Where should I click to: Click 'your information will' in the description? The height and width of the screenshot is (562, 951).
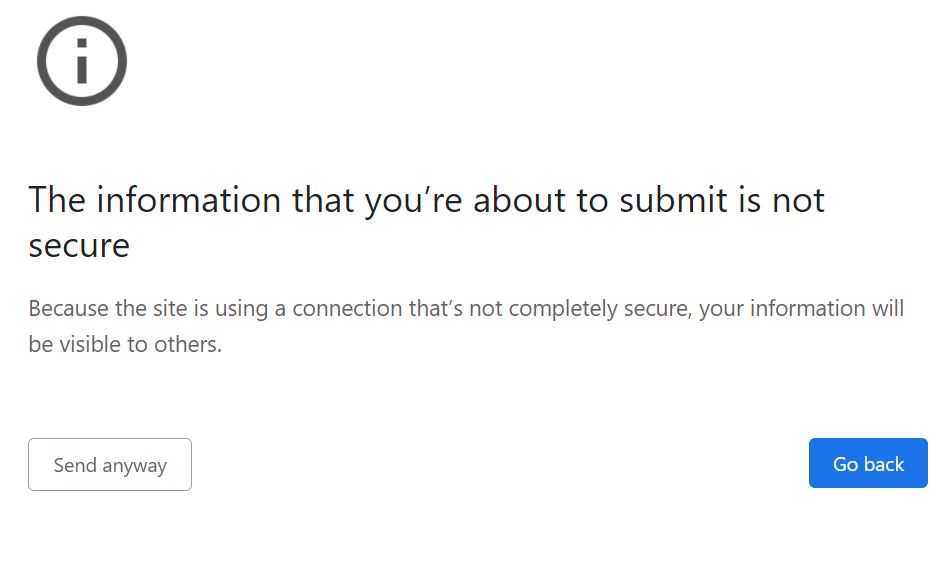[x=801, y=308]
